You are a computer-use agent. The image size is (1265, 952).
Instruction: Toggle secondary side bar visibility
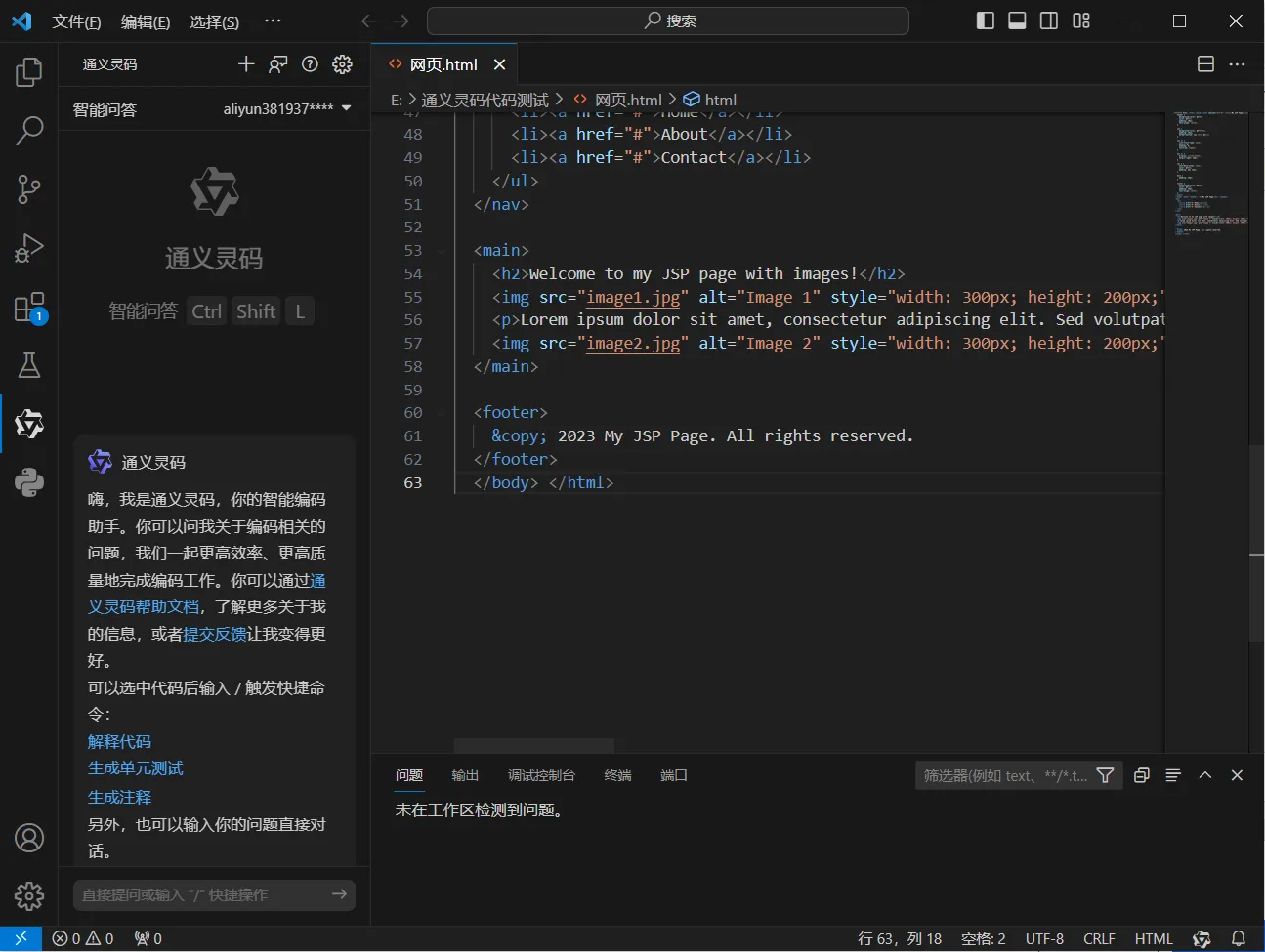(1049, 21)
